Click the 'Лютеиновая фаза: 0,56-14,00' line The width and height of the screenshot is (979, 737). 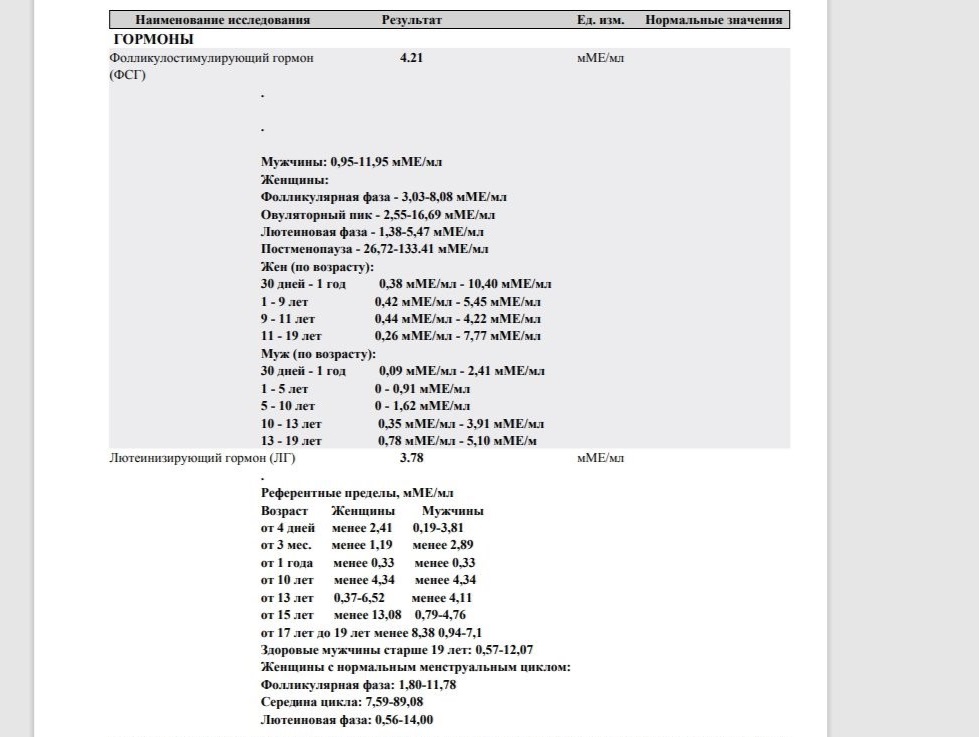click(346, 719)
